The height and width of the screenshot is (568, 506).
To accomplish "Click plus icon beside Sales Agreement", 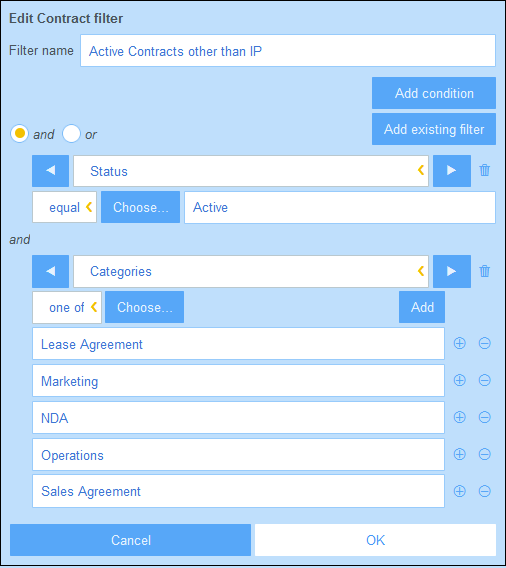I will click(460, 491).
